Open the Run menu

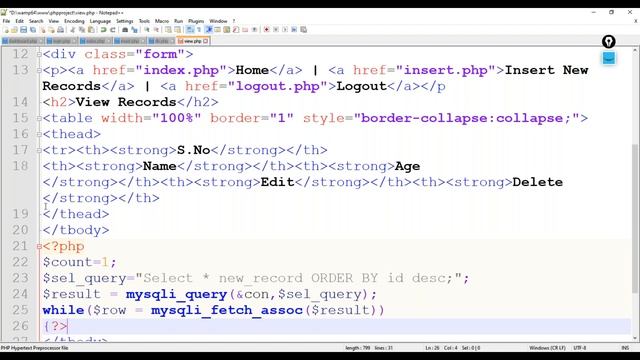[178, 21]
